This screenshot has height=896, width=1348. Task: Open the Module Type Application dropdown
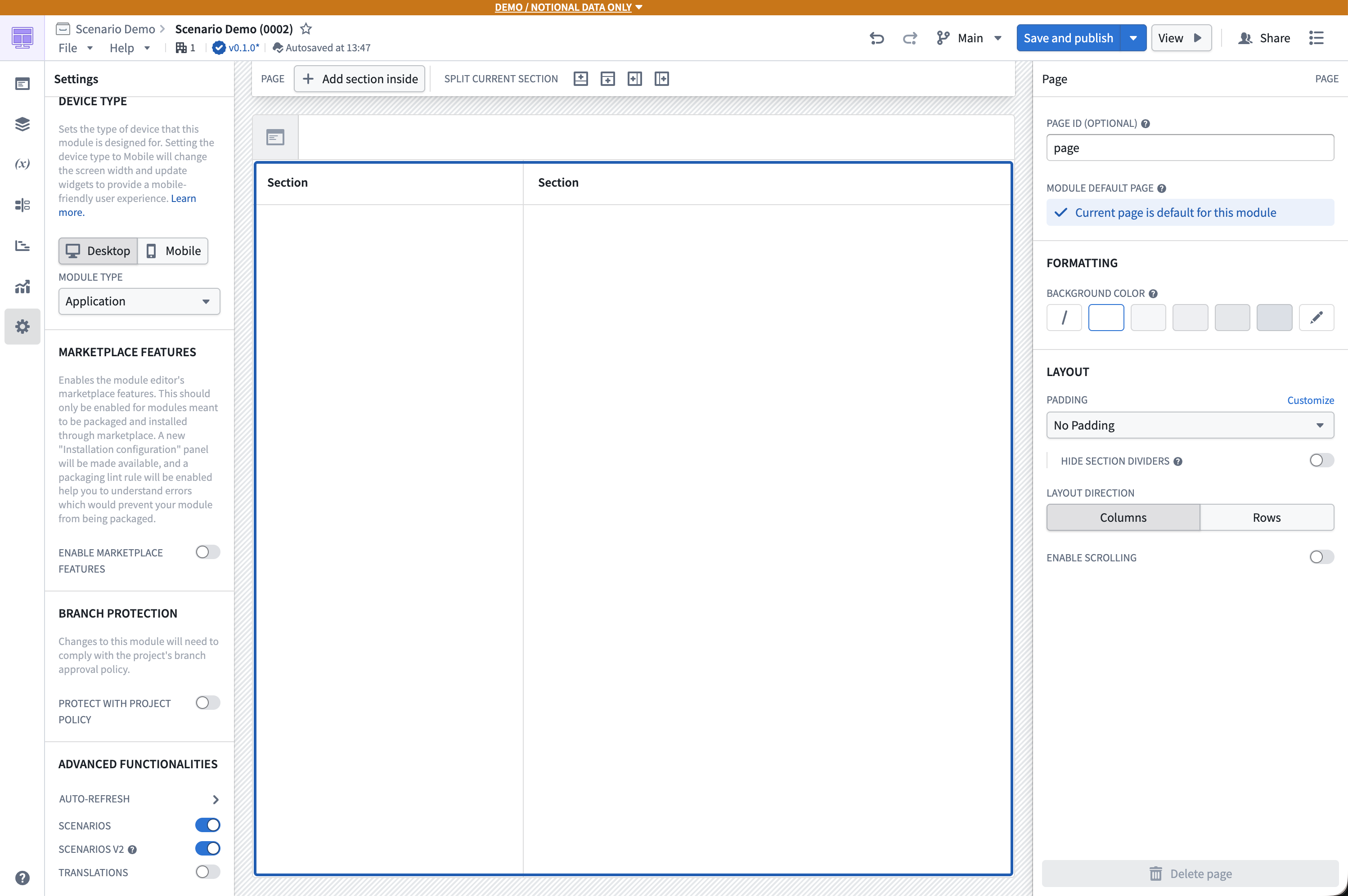pyautogui.click(x=139, y=301)
